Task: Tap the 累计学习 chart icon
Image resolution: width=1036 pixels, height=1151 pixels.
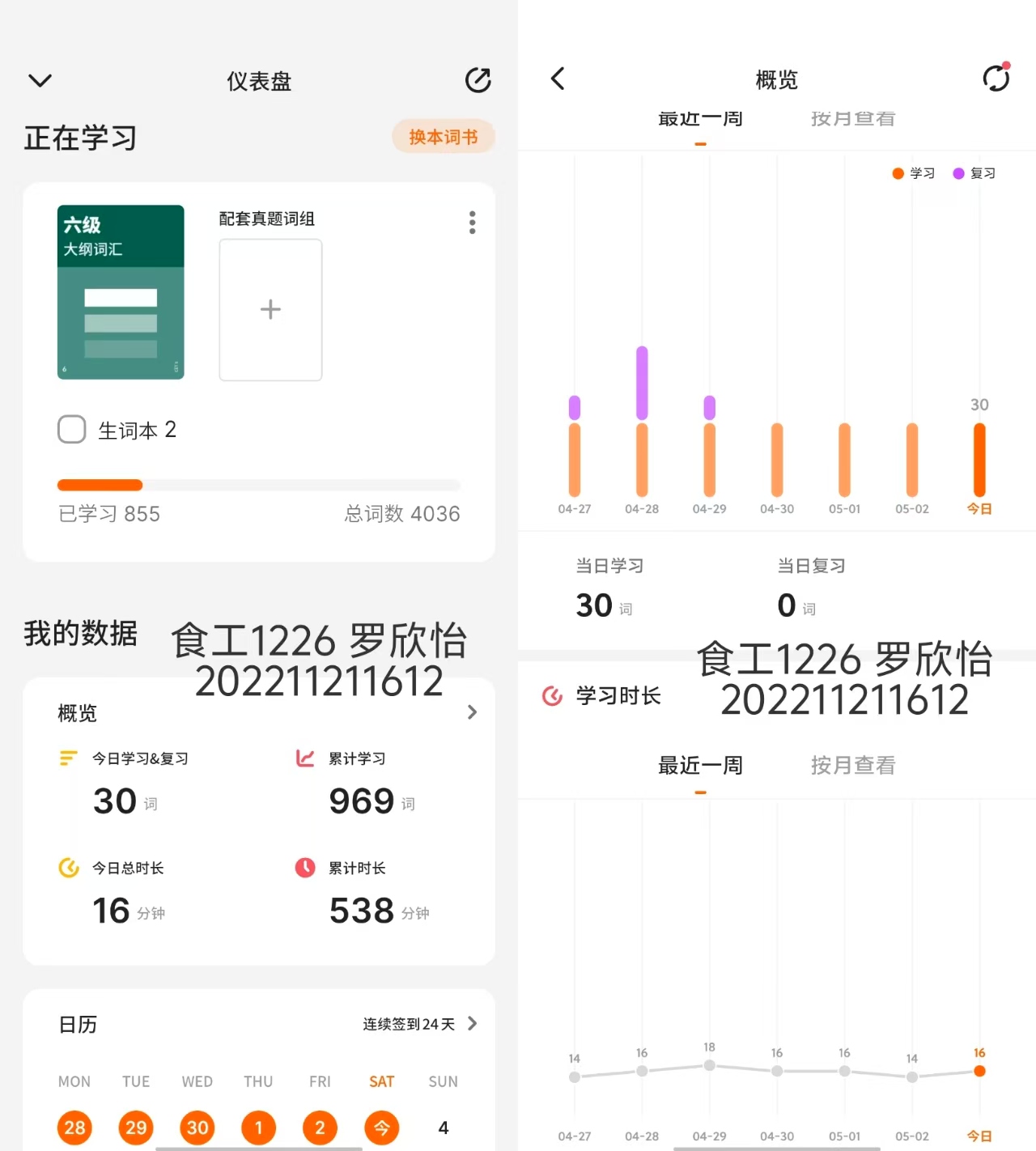Action: point(305,758)
